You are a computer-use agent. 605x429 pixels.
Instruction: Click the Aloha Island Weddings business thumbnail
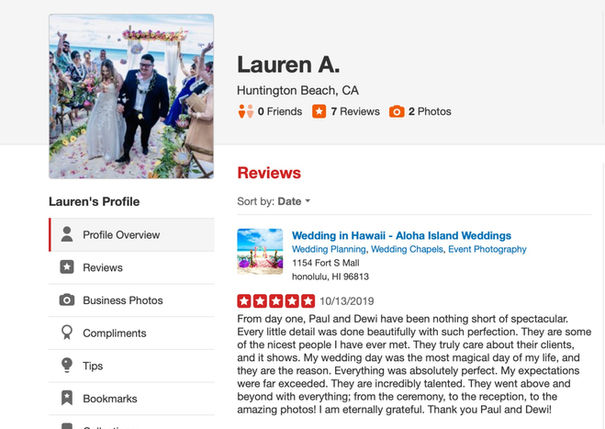point(260,252)
